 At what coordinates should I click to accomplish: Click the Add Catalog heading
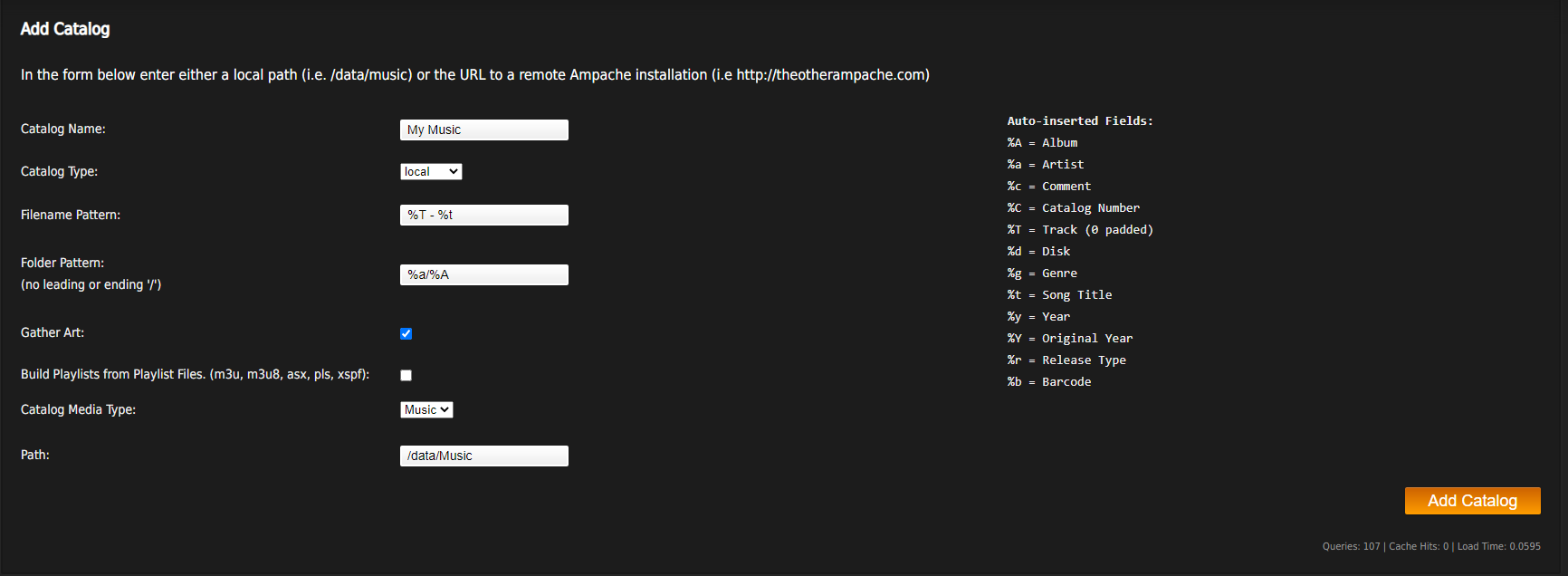point(64,29)
